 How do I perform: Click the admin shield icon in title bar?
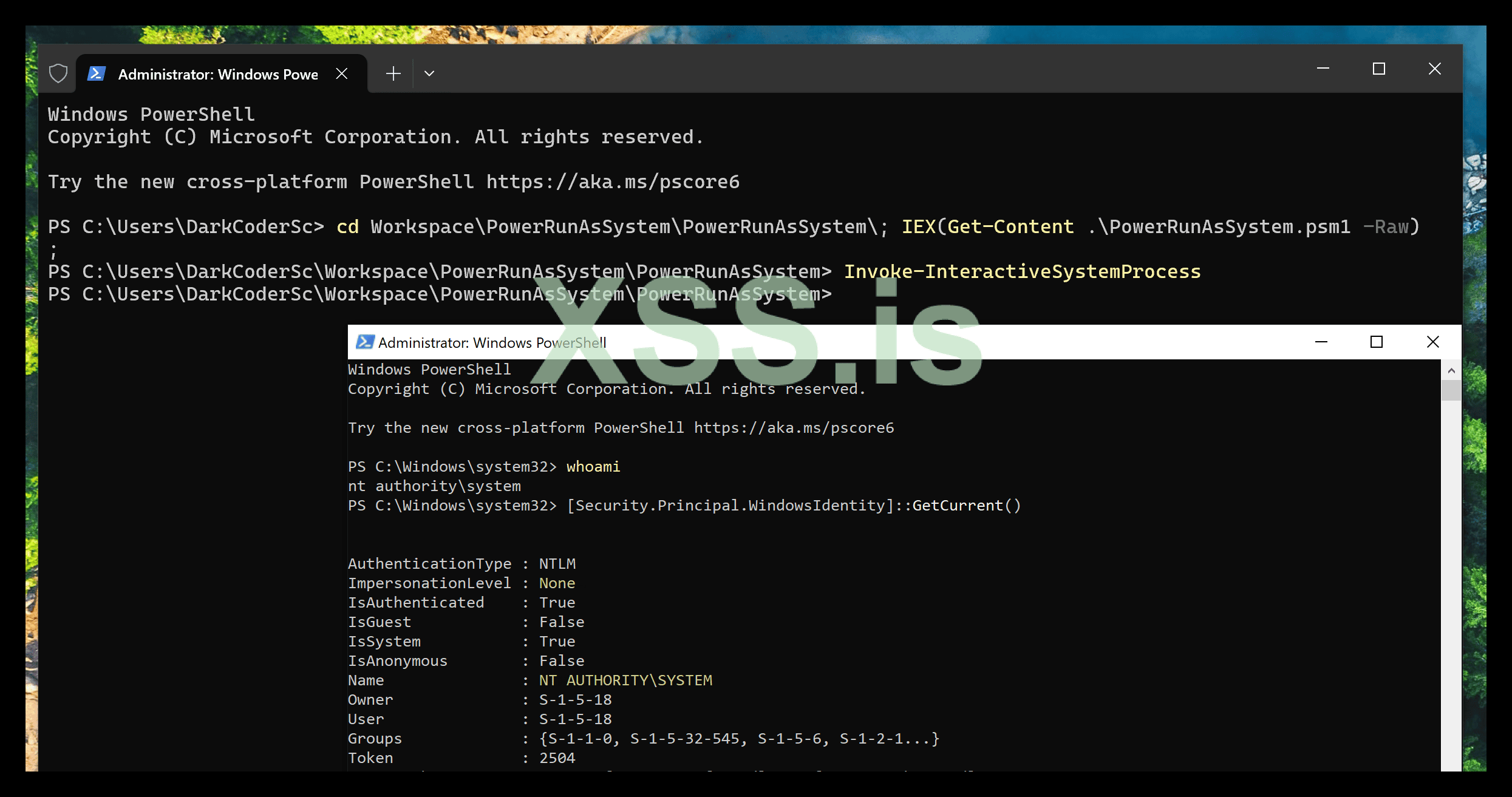58,73
